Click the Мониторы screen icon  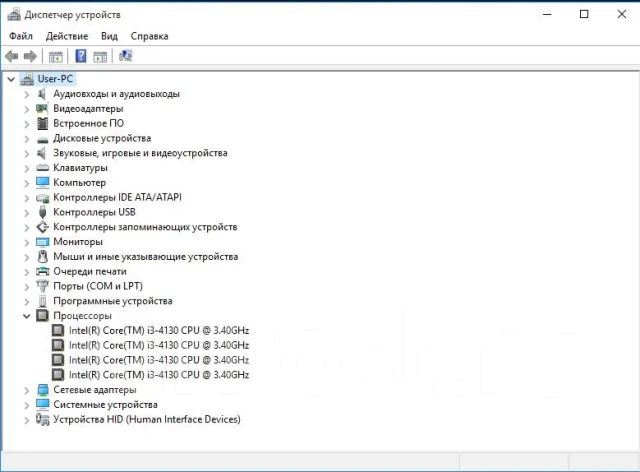(x=42, y=242)
